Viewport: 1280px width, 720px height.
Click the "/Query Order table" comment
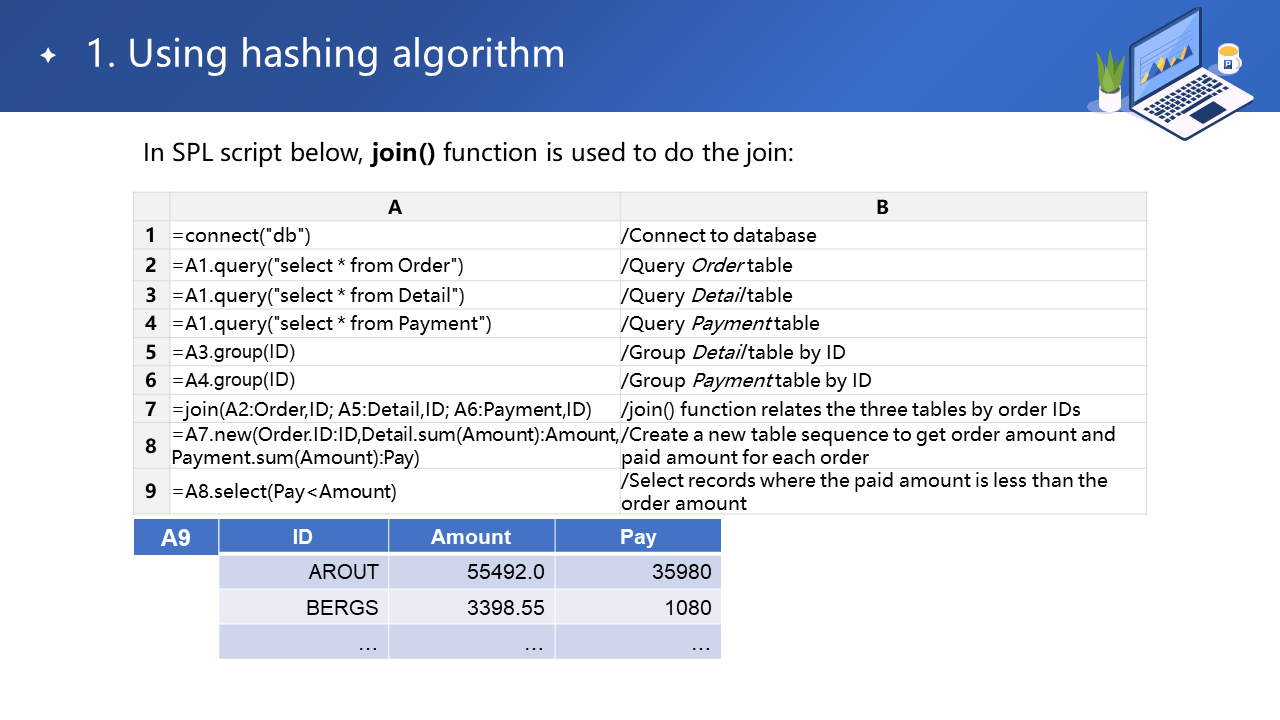tap(883, 265)
